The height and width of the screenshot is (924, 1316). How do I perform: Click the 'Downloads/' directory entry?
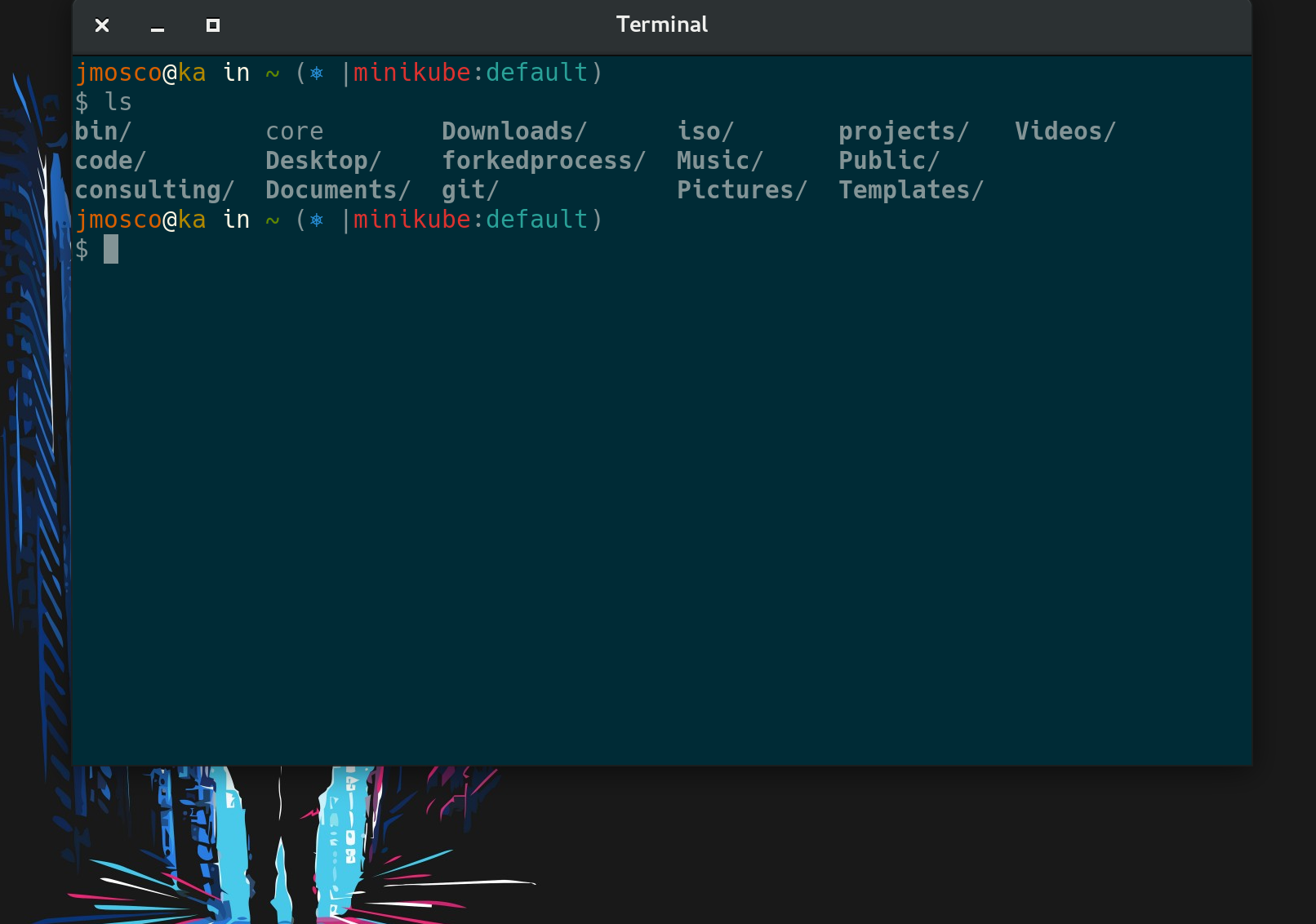click(514, 131)
